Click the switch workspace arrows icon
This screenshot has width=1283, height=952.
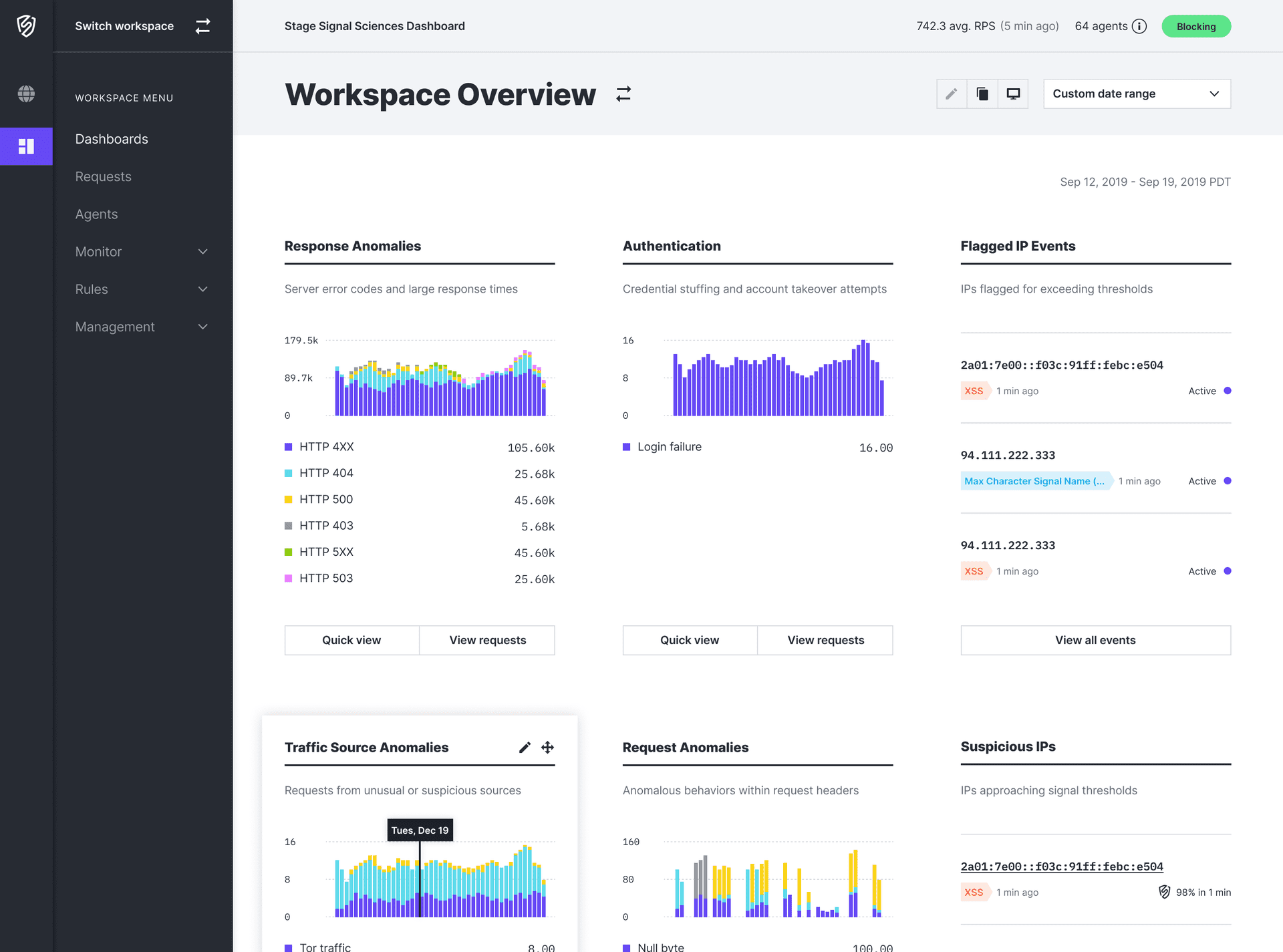[202, 26]
